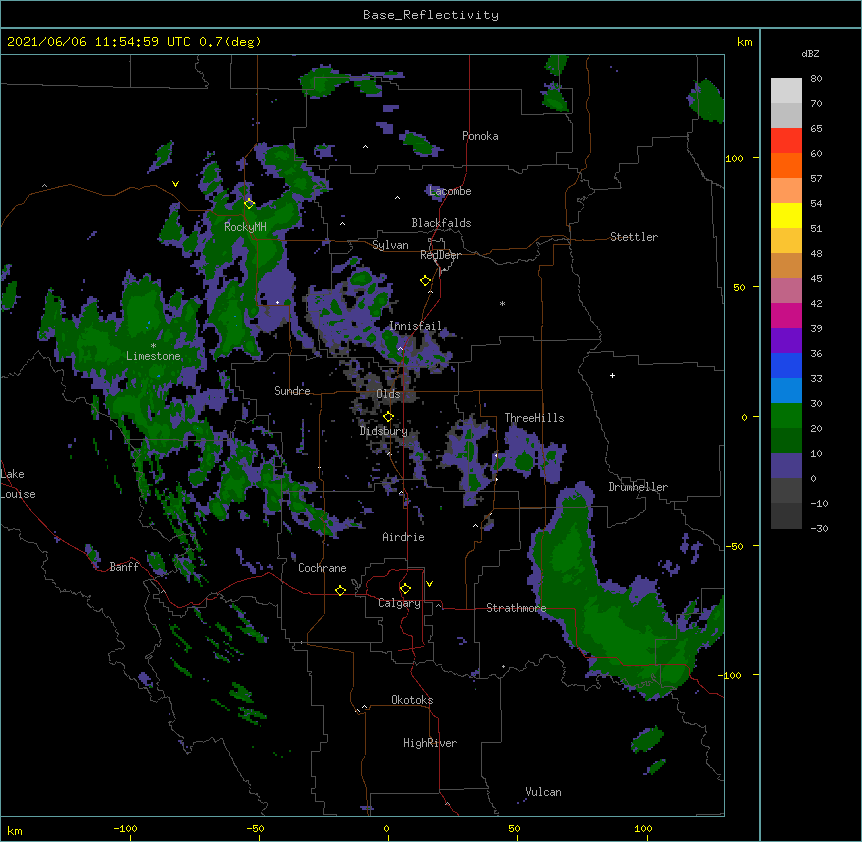Click the Lacombe label
The width and height of the screenshot is (862, 842).
450,191
